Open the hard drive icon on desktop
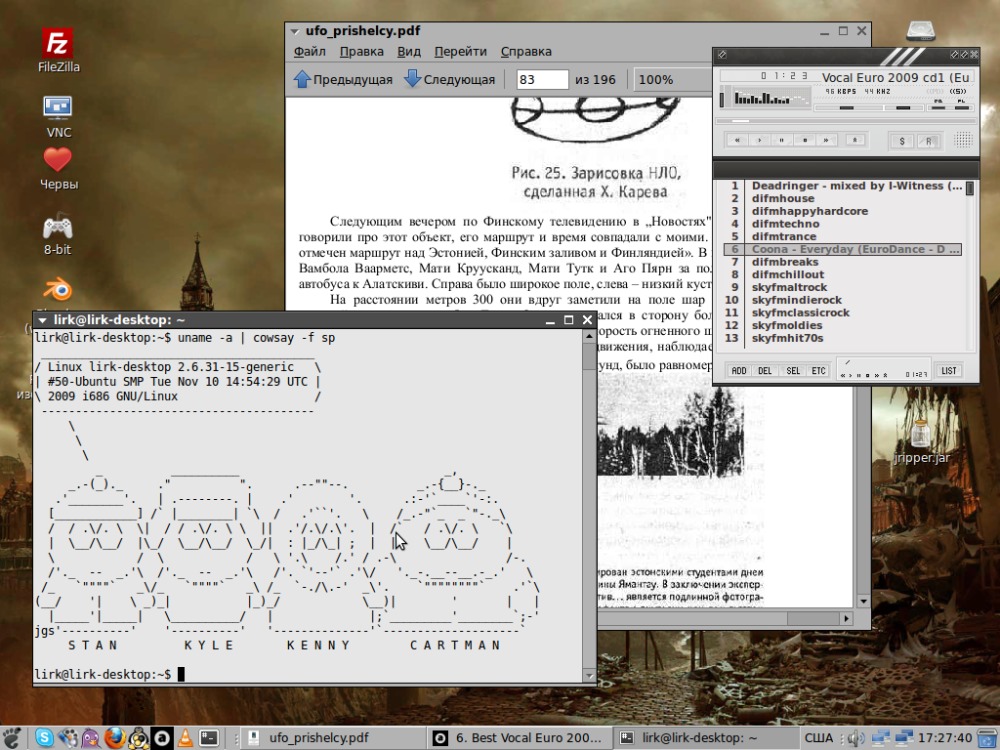This screenshot has width=1000, height=750. (920, 30)
